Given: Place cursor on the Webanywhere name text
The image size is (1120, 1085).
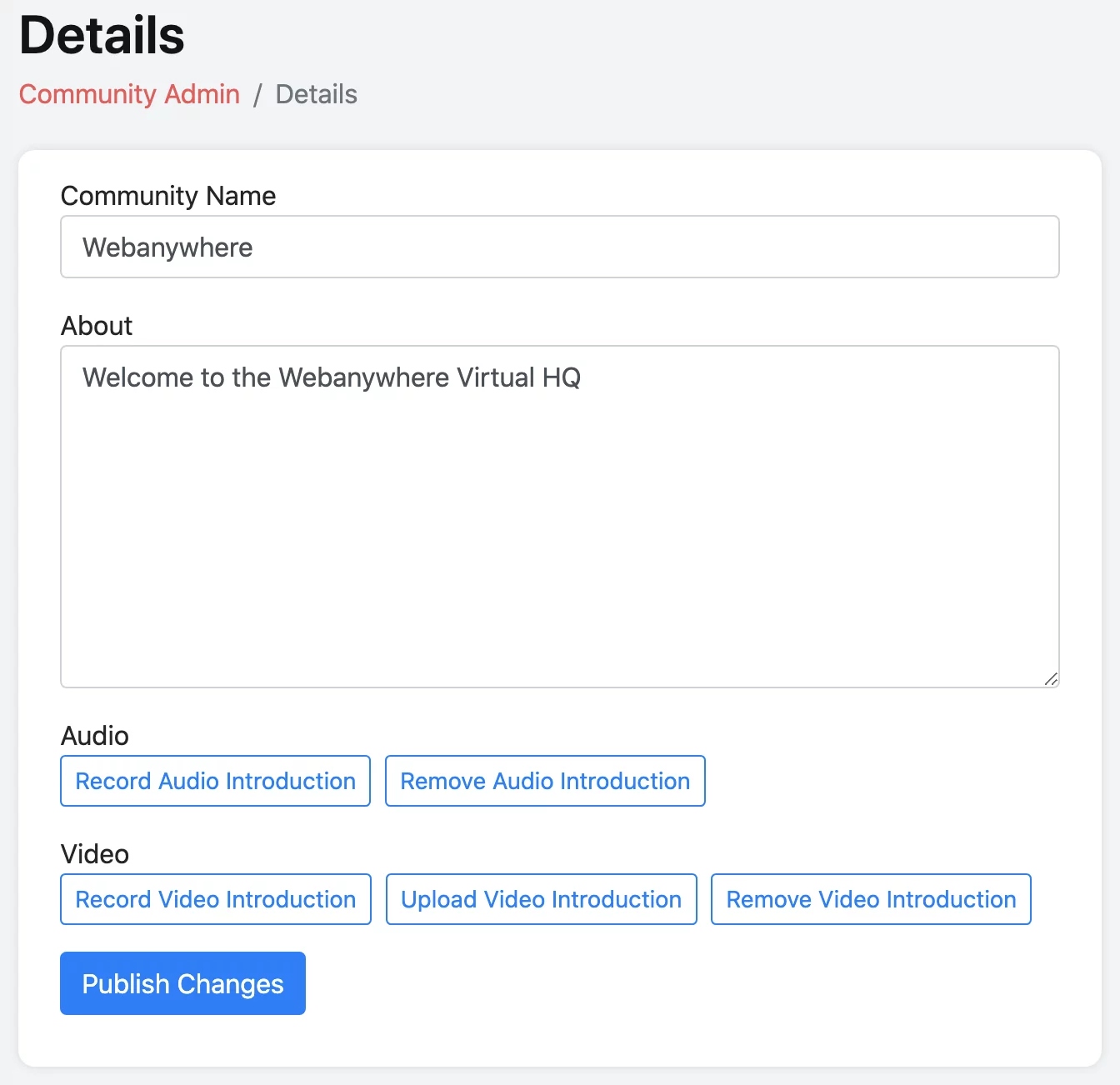Looking at the screenshot, I should click(x=167, y=247).
